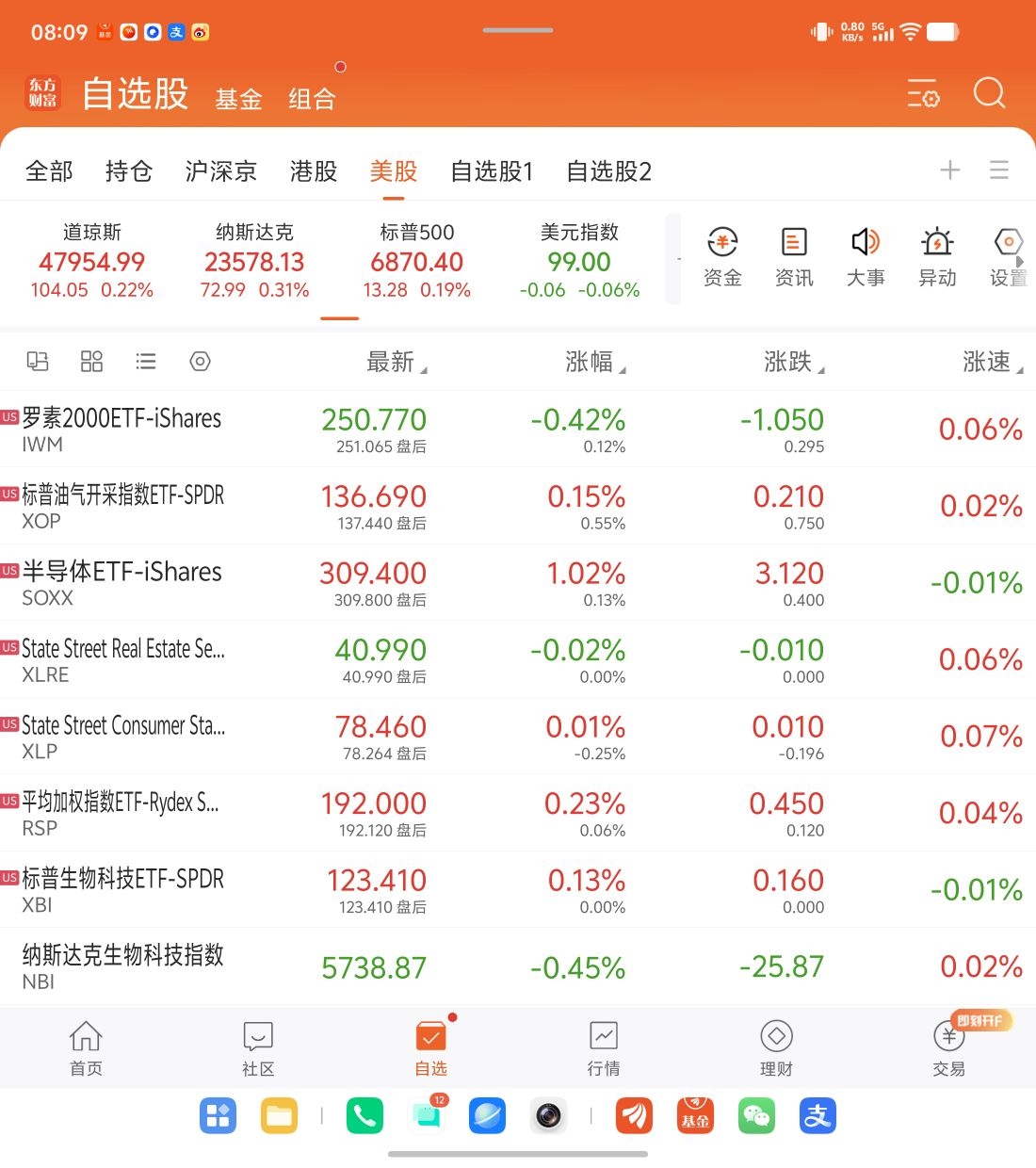Open the app drawer grid icon in dock

pos(218,1116)
